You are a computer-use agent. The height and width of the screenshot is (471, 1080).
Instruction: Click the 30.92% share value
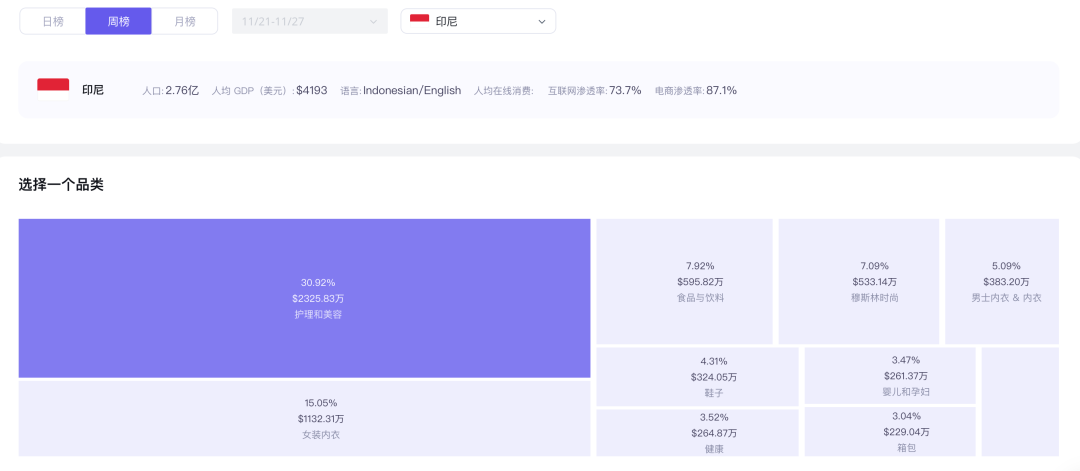(x=318, y=282)
